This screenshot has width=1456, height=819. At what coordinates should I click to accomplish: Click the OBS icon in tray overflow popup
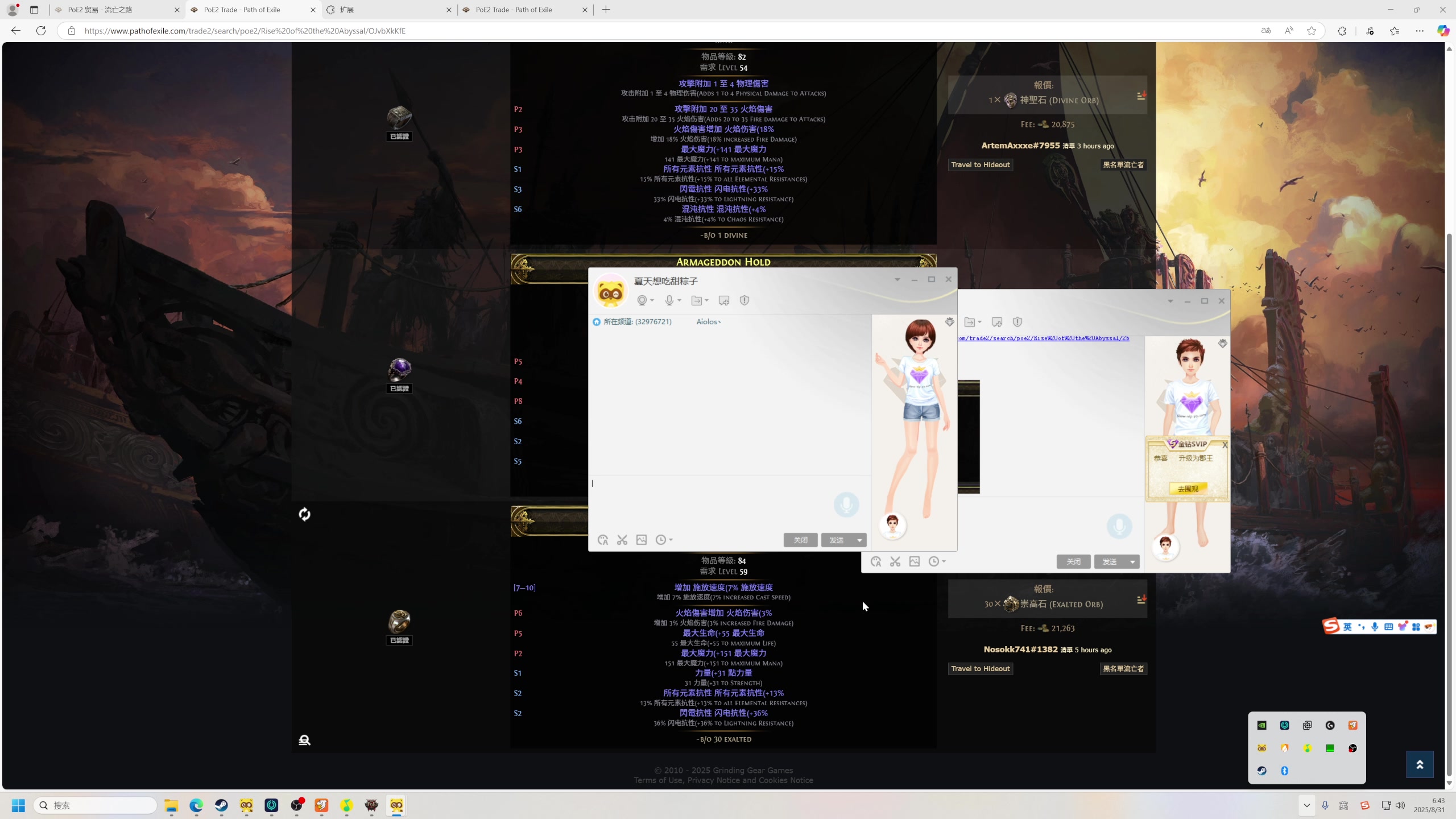pos(1352,748)
